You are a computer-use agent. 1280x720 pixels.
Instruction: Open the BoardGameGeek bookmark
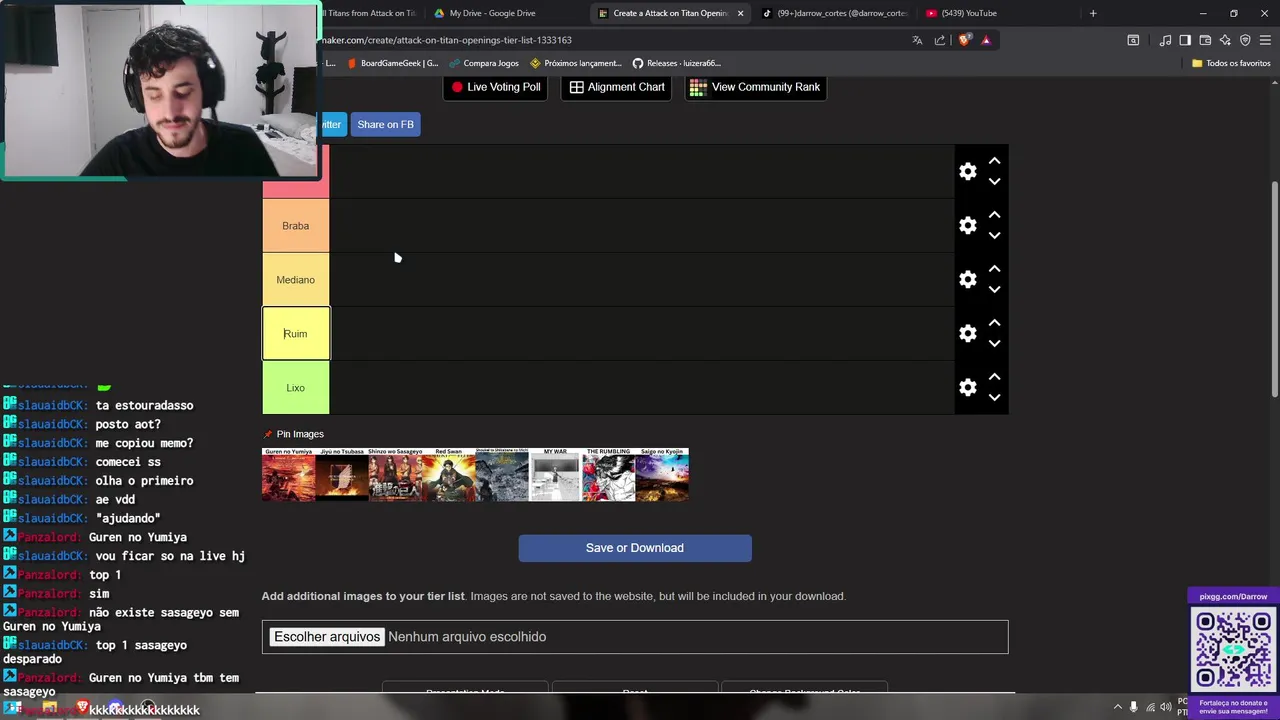tap(393, 63)
